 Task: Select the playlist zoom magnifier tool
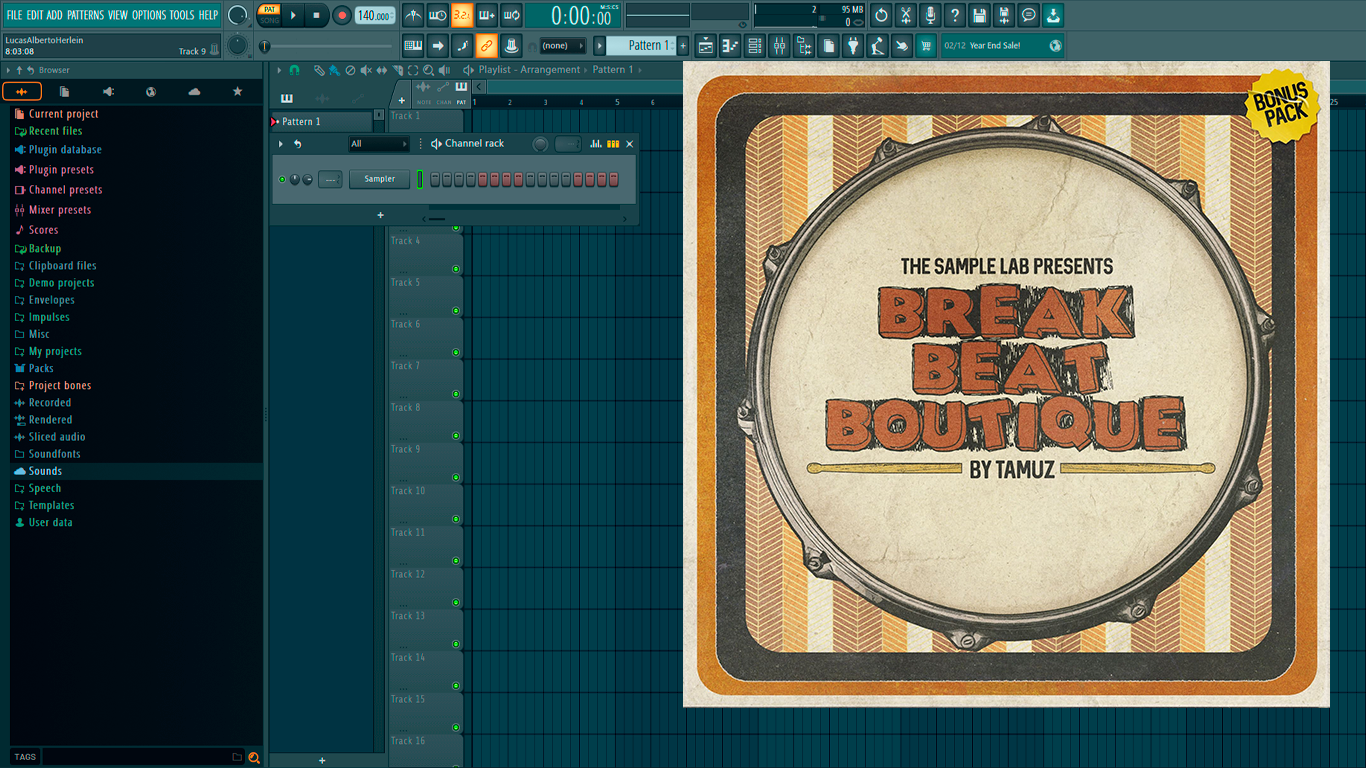pos(428,70)
